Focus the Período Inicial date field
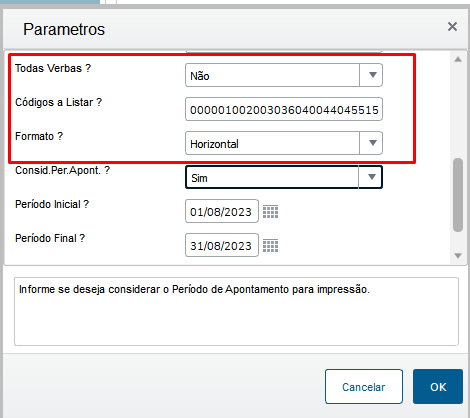Viewport: 470px width, 418px height. [x=222, y=211]
